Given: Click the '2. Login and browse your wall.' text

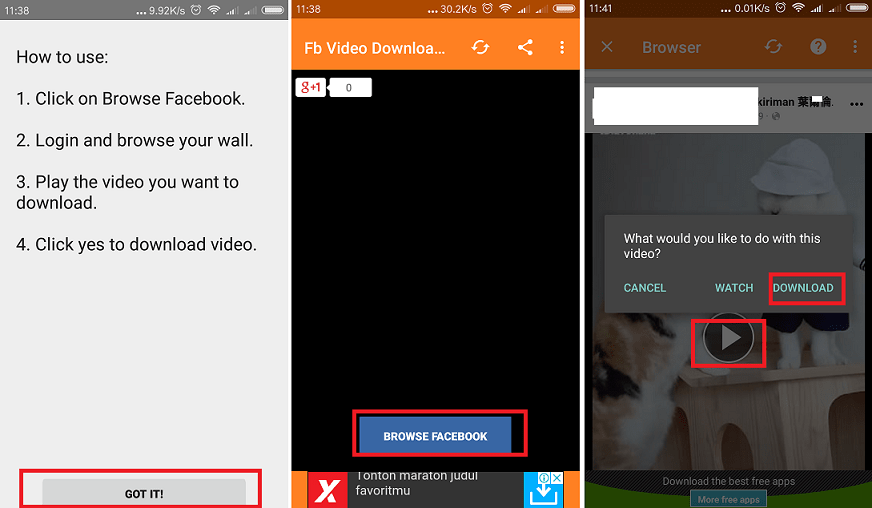Looking at the screenshot, I should (x=135, y=140).
